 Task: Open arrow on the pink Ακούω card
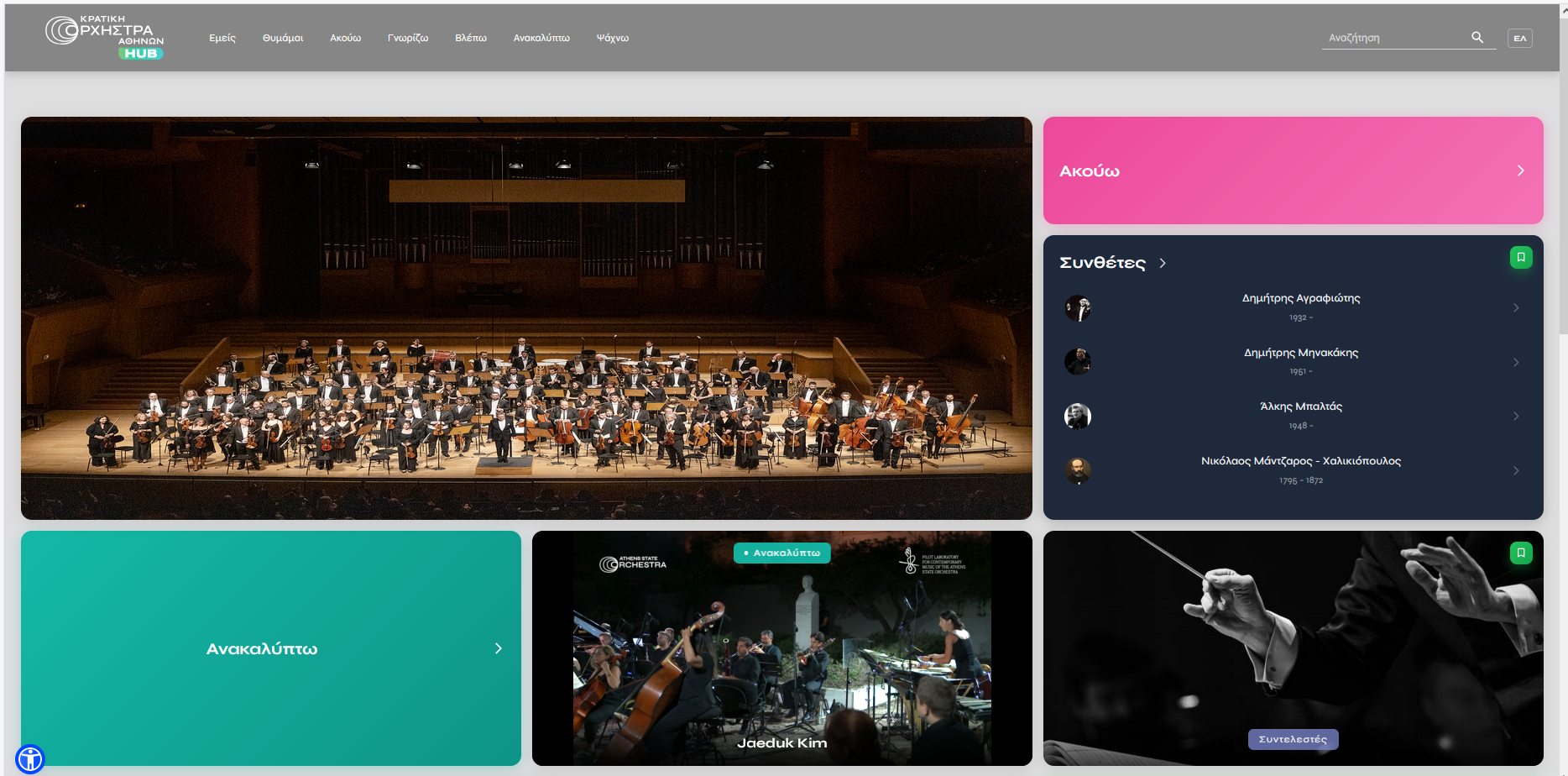coord(1520,170)
